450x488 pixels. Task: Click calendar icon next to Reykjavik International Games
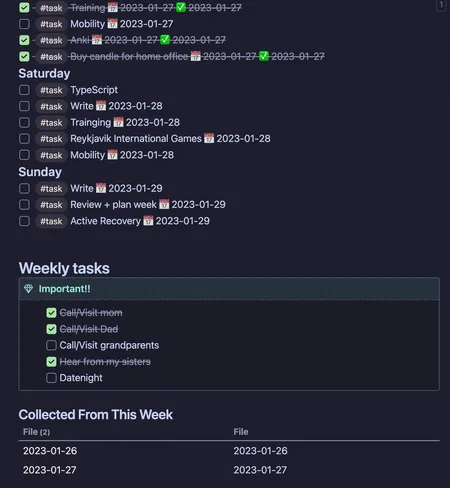(209, 138)
